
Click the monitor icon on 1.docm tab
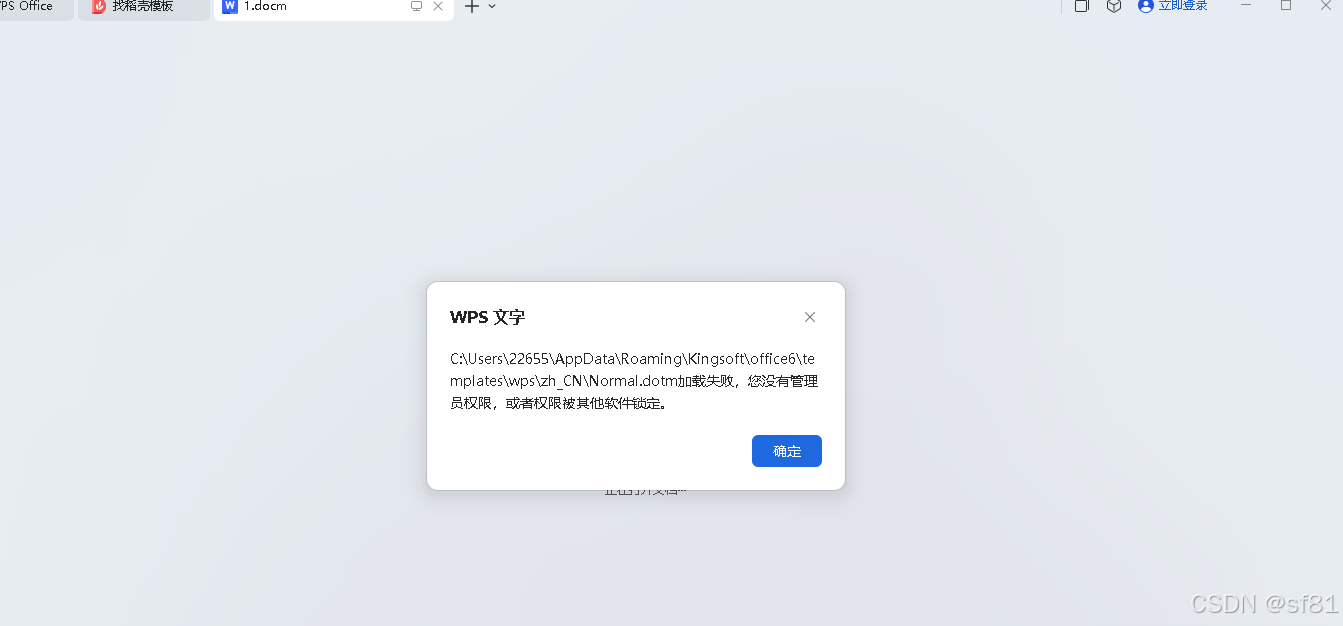point(417,6)
